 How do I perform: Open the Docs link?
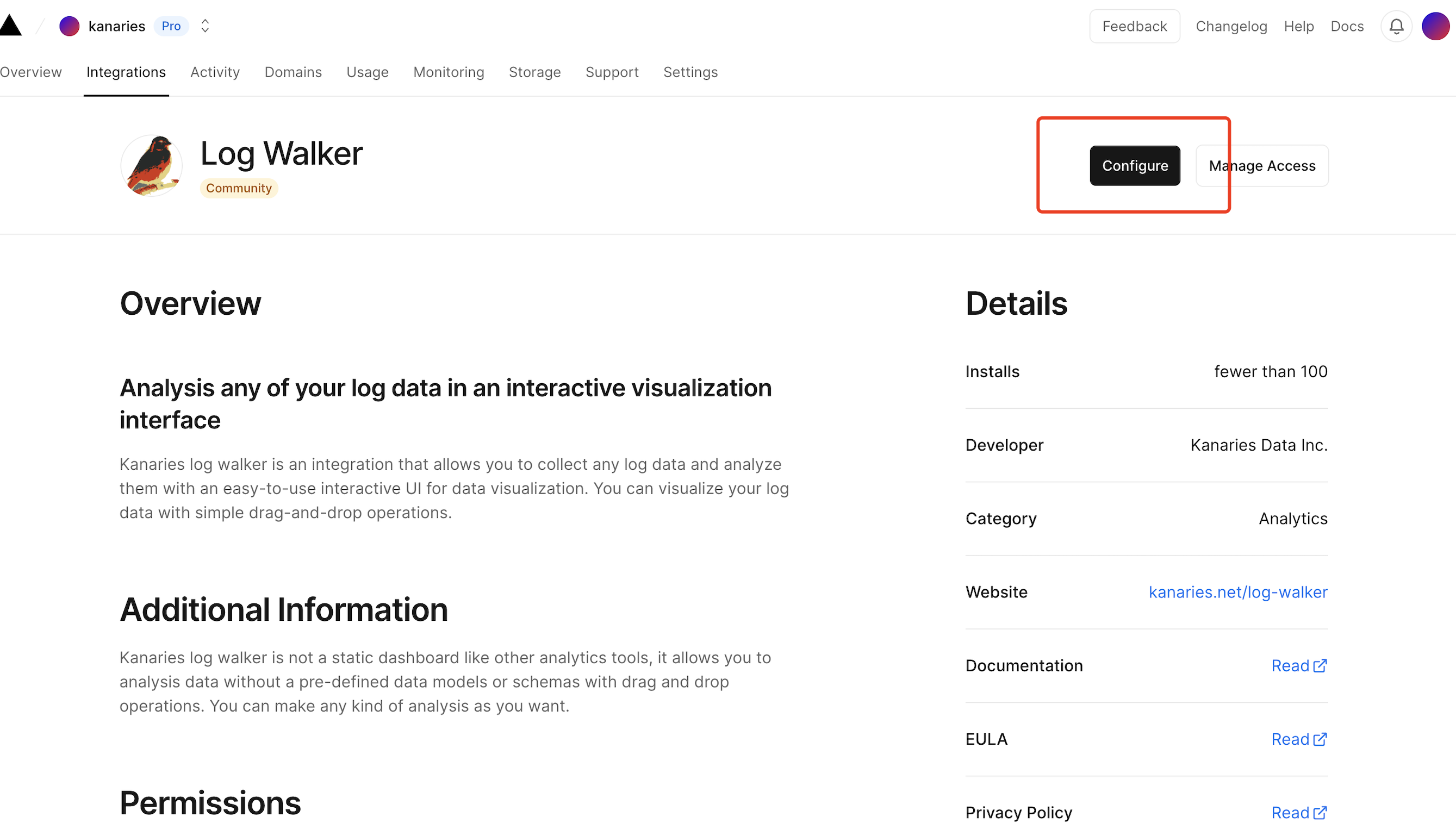(1347, 26)
